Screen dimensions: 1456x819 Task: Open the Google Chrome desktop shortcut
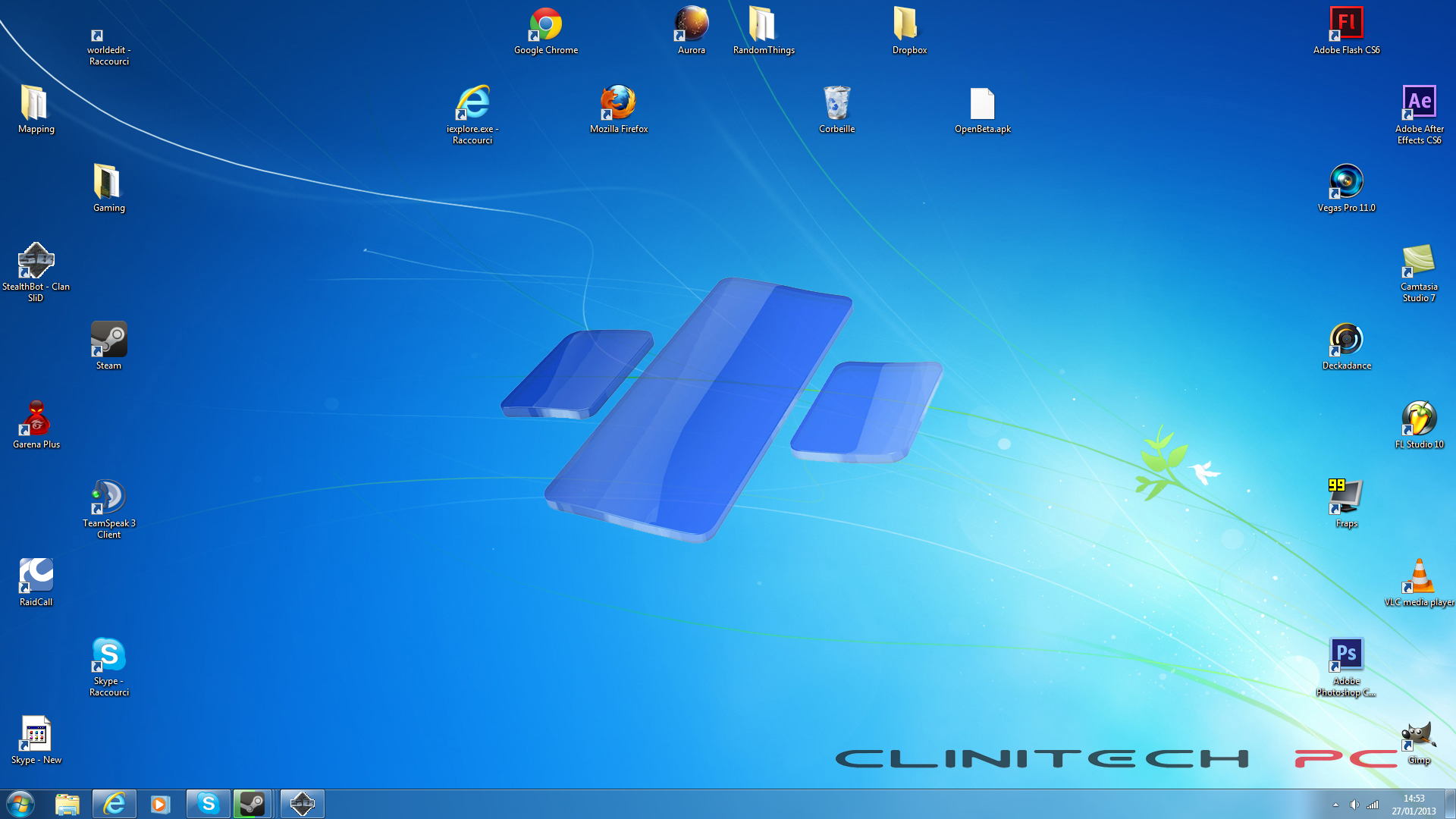546,31
